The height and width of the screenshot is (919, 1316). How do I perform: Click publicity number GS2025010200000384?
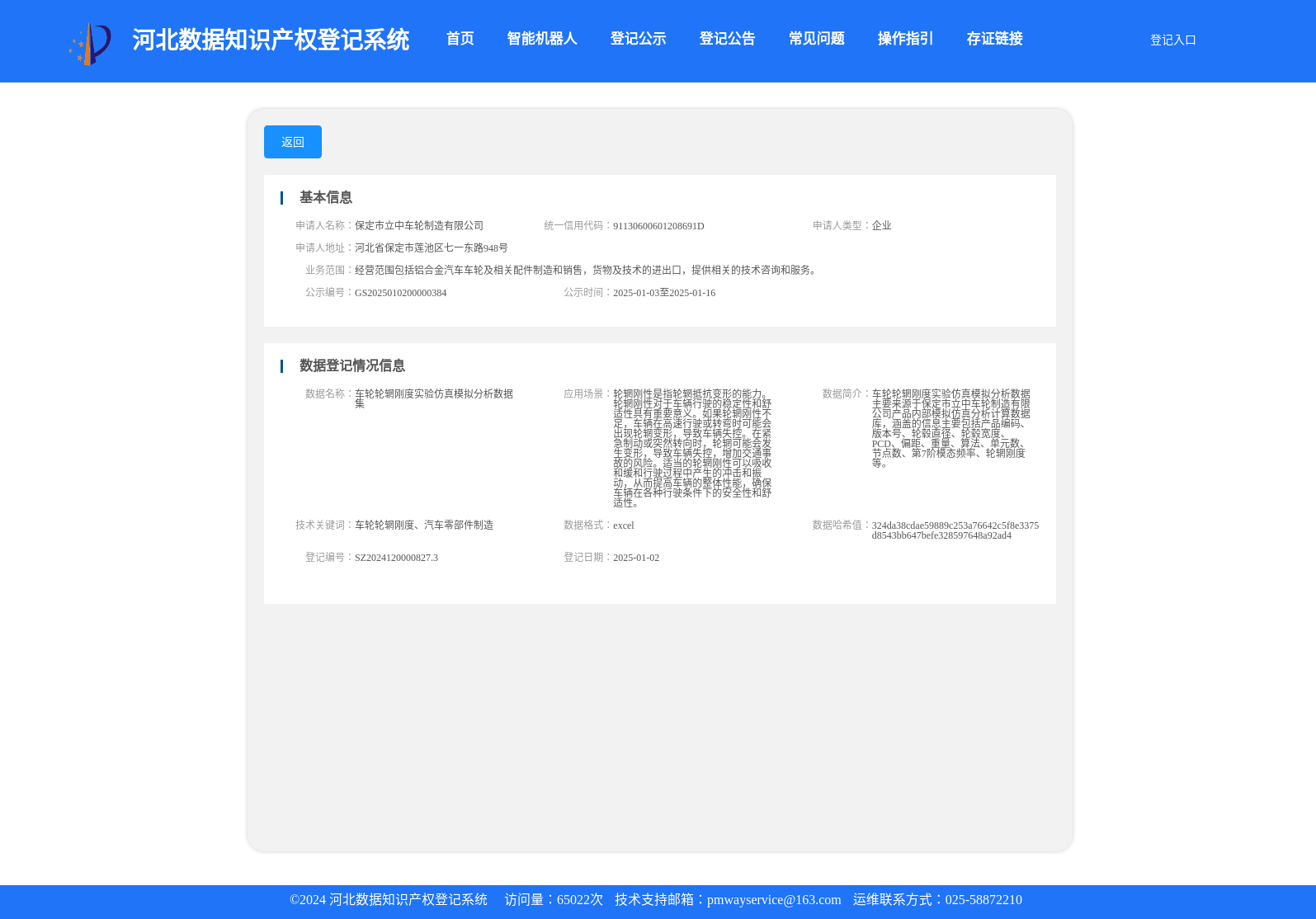pyautogui.click(x=400, y=293)
